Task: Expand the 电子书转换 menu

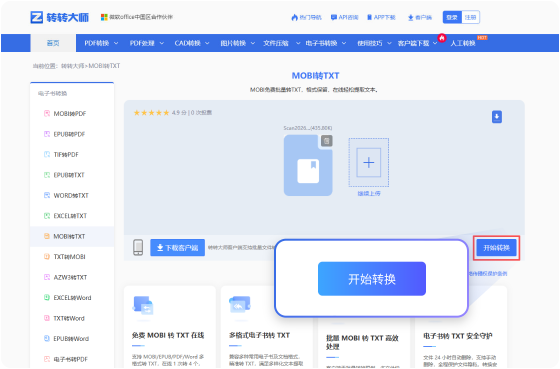Action: [326, 43]
